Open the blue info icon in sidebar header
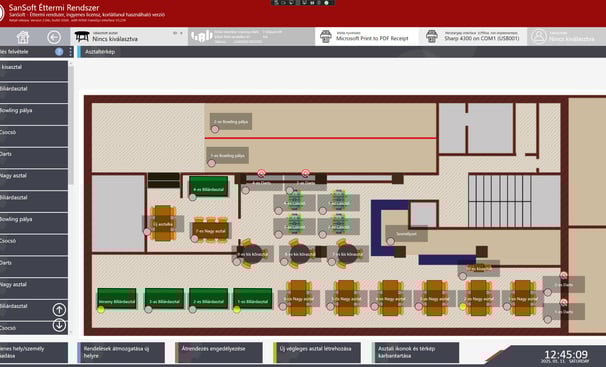 [x=59, y=52]
